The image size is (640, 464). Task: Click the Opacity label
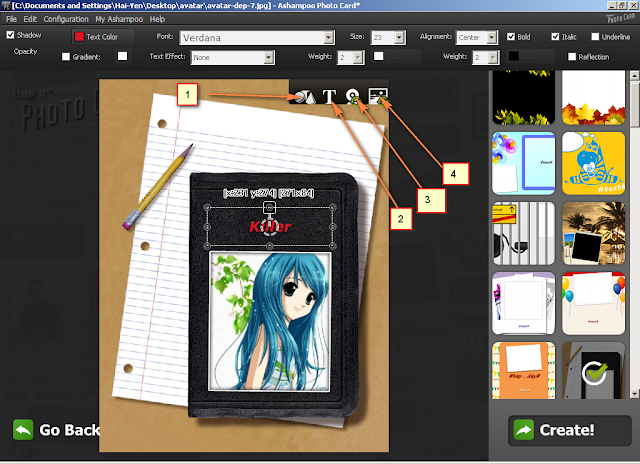(25, 51)
